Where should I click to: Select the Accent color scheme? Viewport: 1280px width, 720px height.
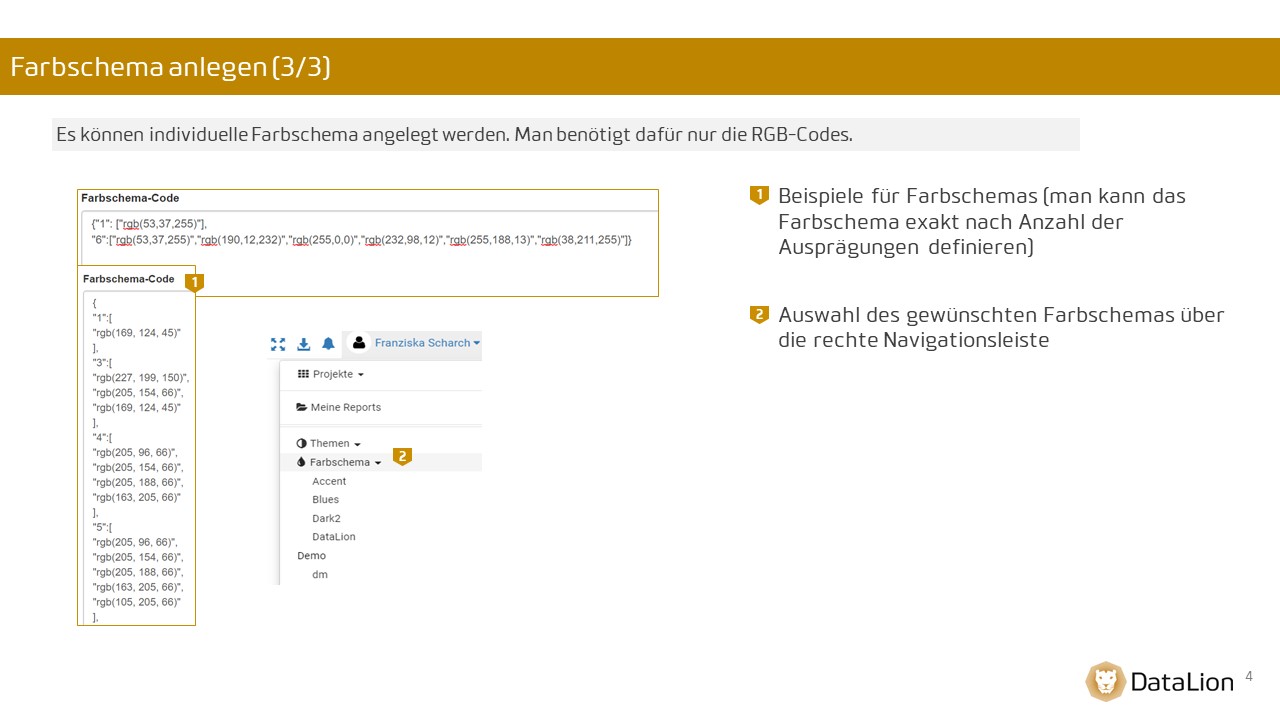329,482
